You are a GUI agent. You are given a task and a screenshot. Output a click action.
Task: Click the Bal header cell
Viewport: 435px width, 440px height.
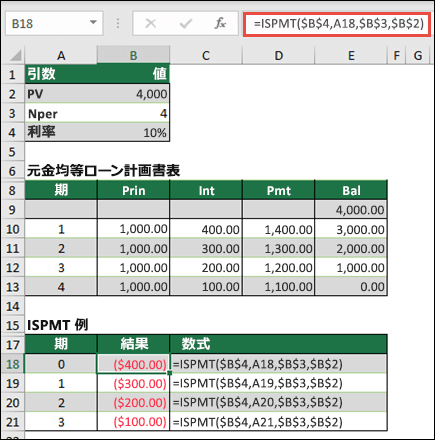coord(351,190)
